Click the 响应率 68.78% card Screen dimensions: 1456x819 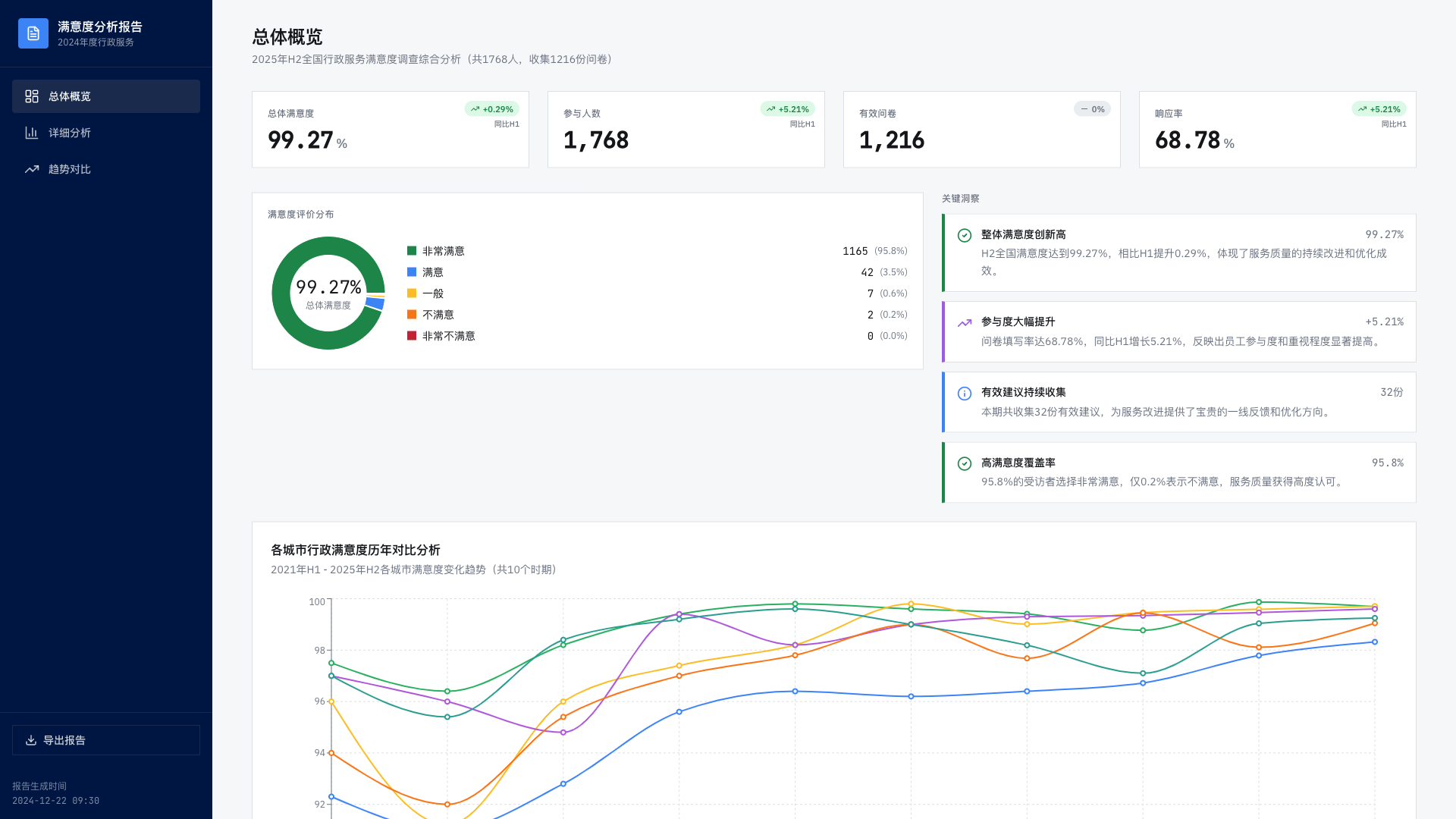coord(1277,130)
